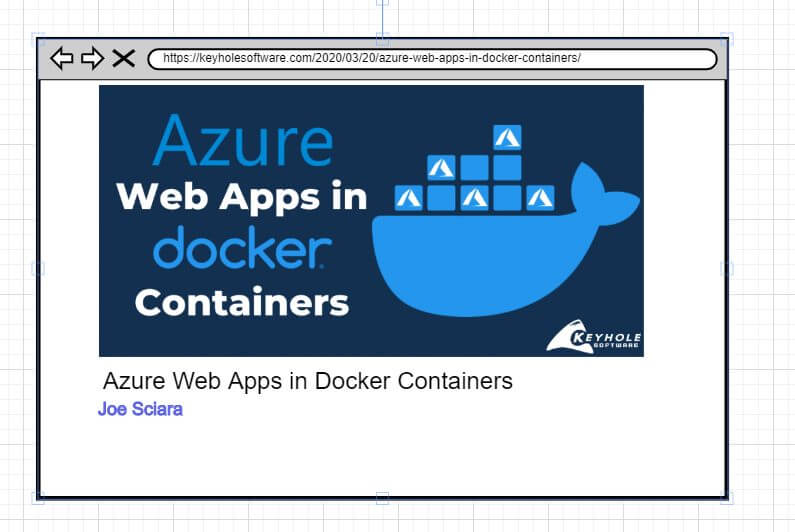Click the "Containers" word in the banner
Image resolution: width=795 pixels, height=532 pixels.
[242, 302]
